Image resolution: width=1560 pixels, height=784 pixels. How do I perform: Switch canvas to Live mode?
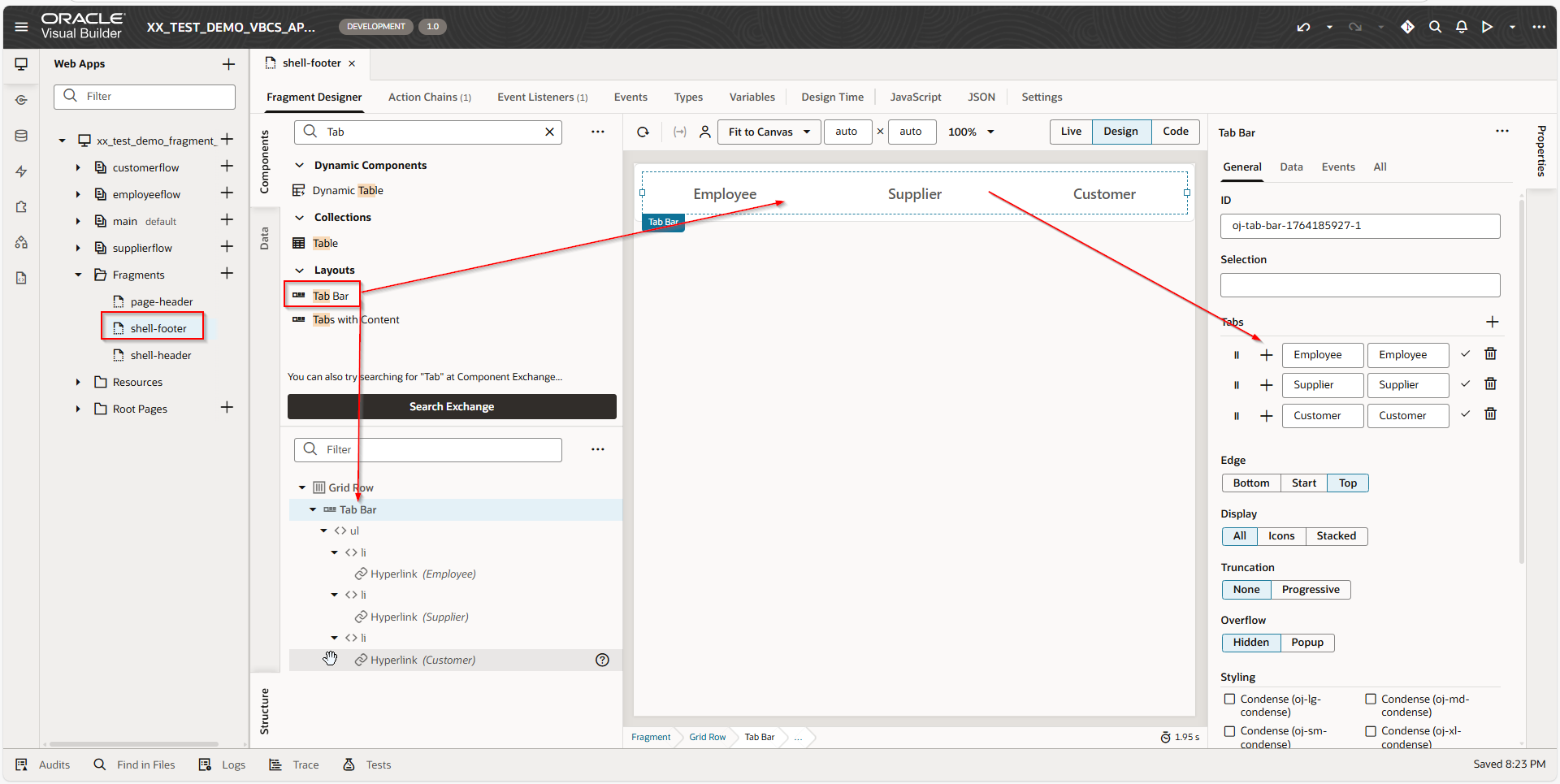(x=1070, y=132)
